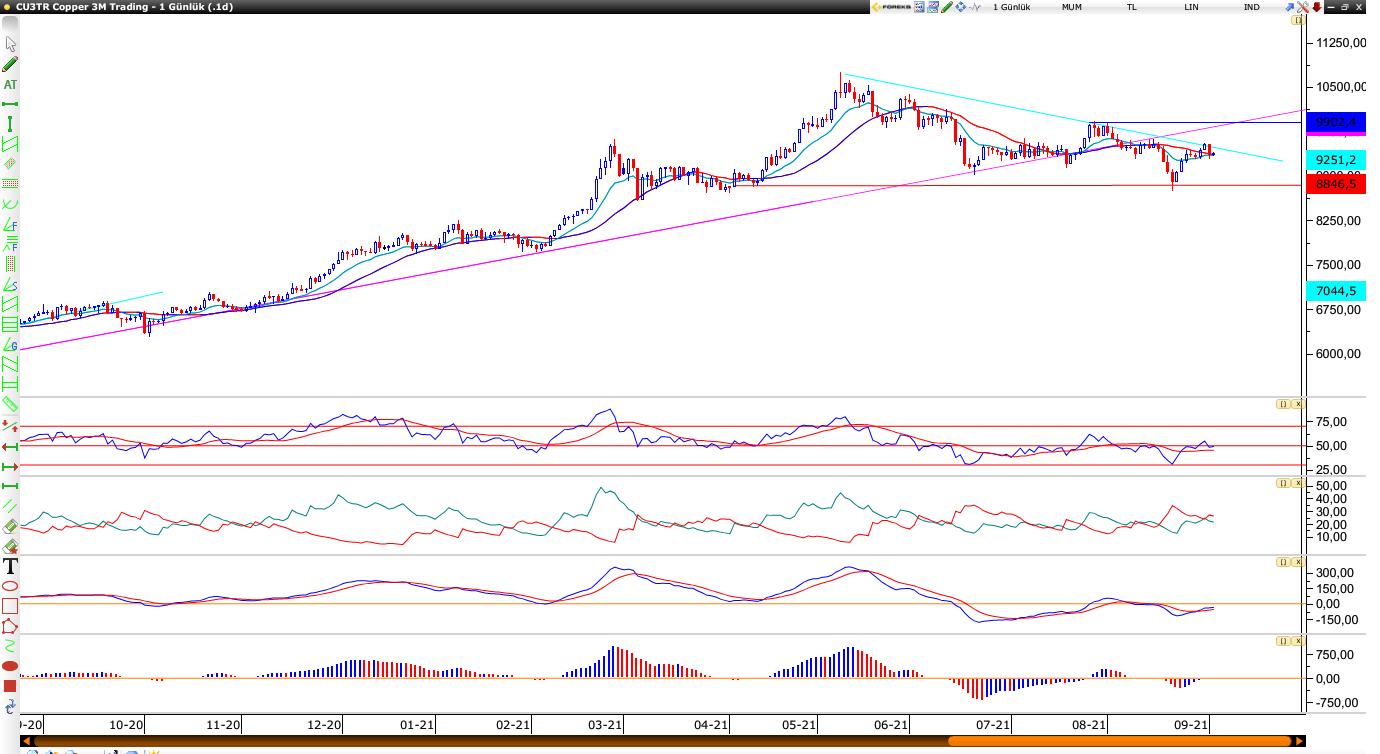The height and width of the screenshot is (754, 1380).
Task: Open the 1 Günlük period selector
Action: (1011, 7)
